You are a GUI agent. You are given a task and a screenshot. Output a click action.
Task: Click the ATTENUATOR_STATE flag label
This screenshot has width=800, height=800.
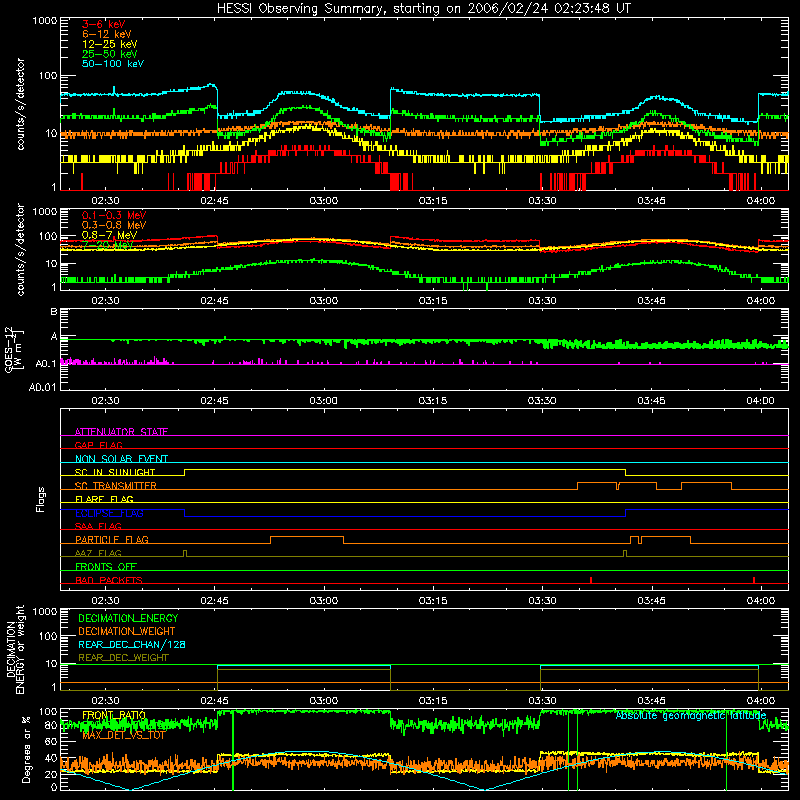121,432
